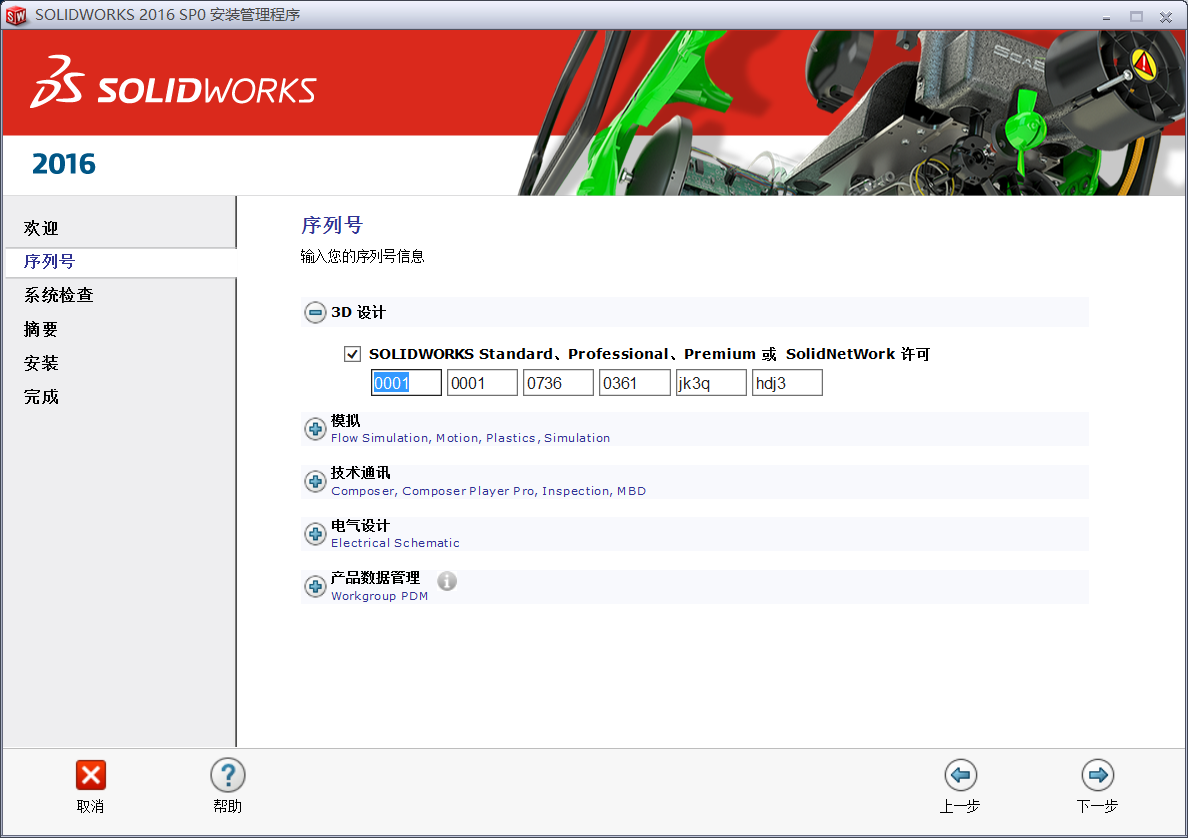
Task: Click the SOLIDWORKS Standard、Professional license label
Action: point(649,354)
